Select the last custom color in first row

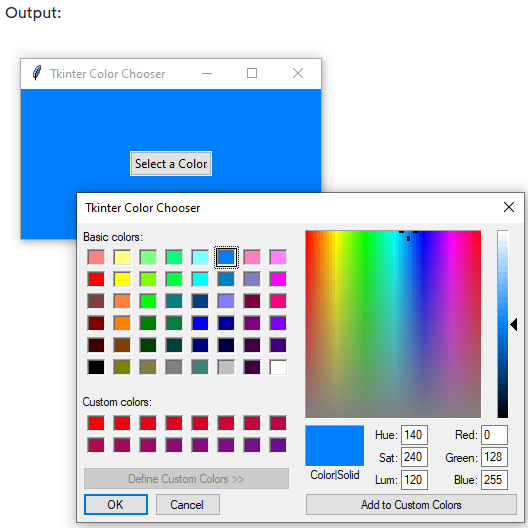[x=278, y=423]
